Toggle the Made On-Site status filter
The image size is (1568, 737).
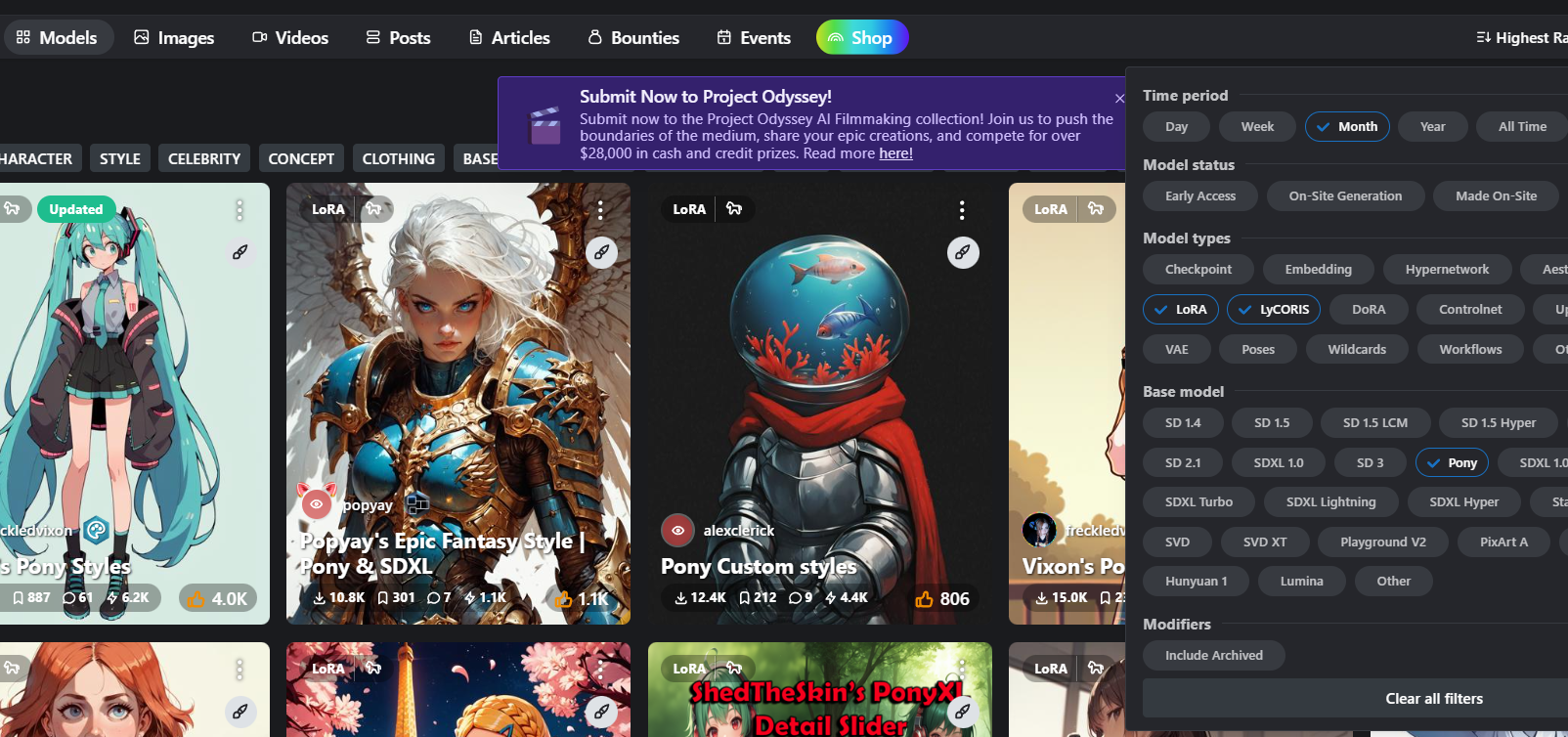[x=1496, y=195]
